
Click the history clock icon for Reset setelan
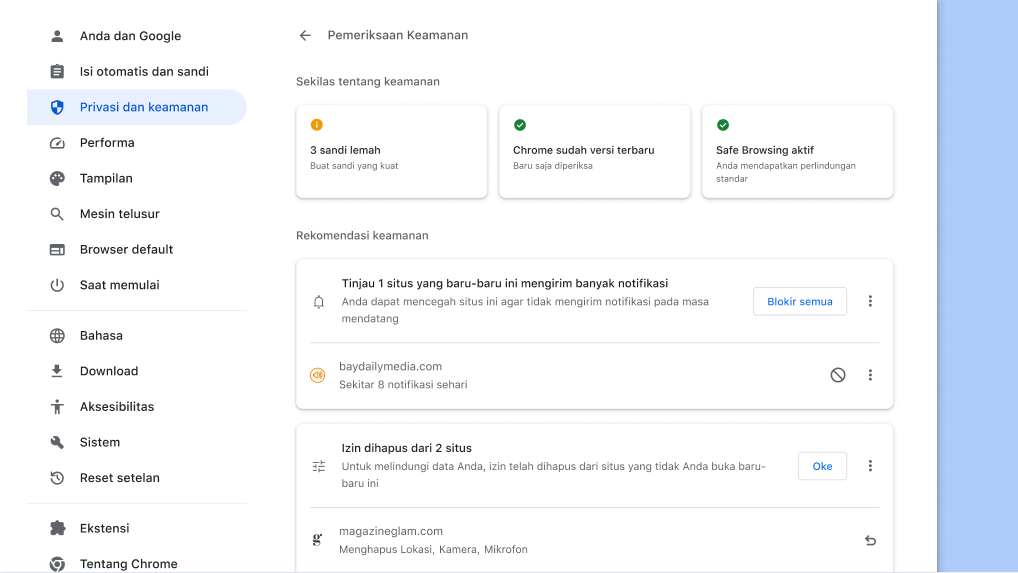tap(57, 478)
